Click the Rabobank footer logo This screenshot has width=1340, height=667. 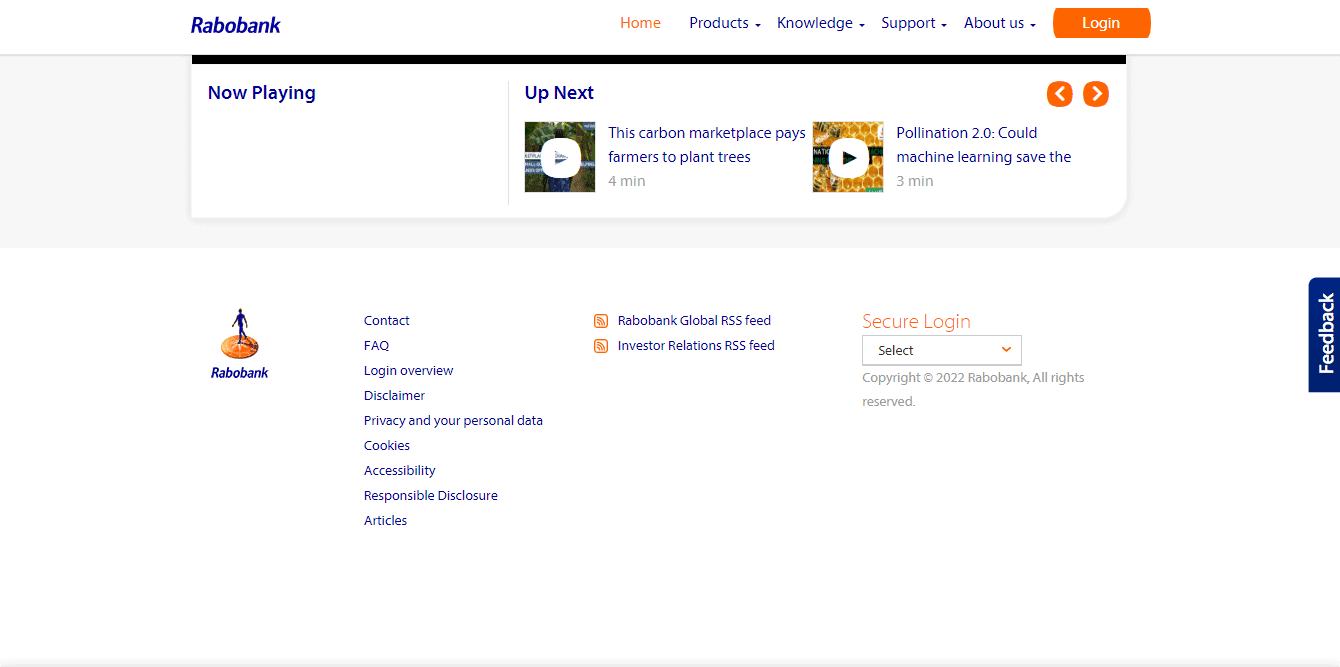[x=240, y=344]
